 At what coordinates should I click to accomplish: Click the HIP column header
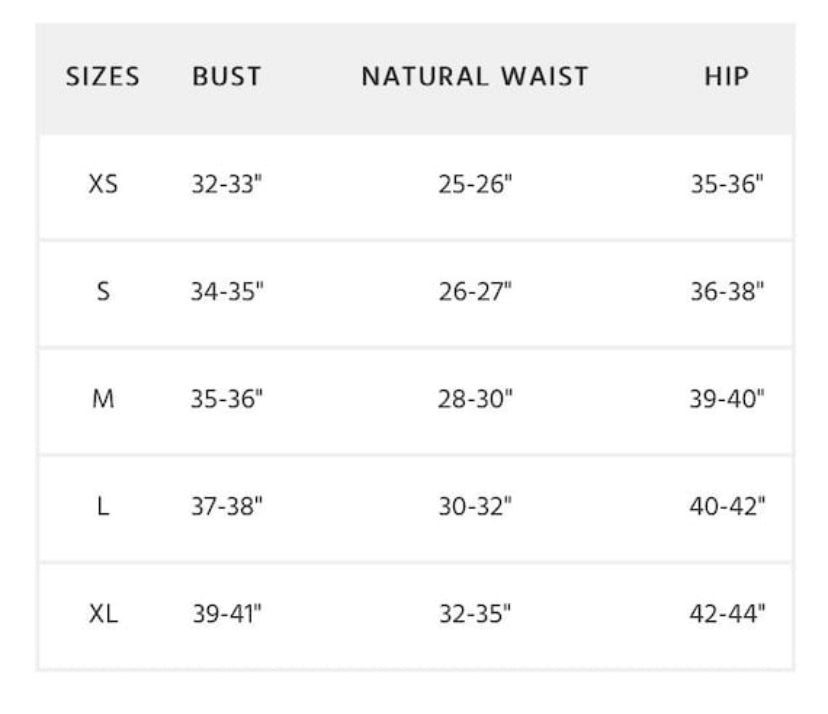coord(726,77)
